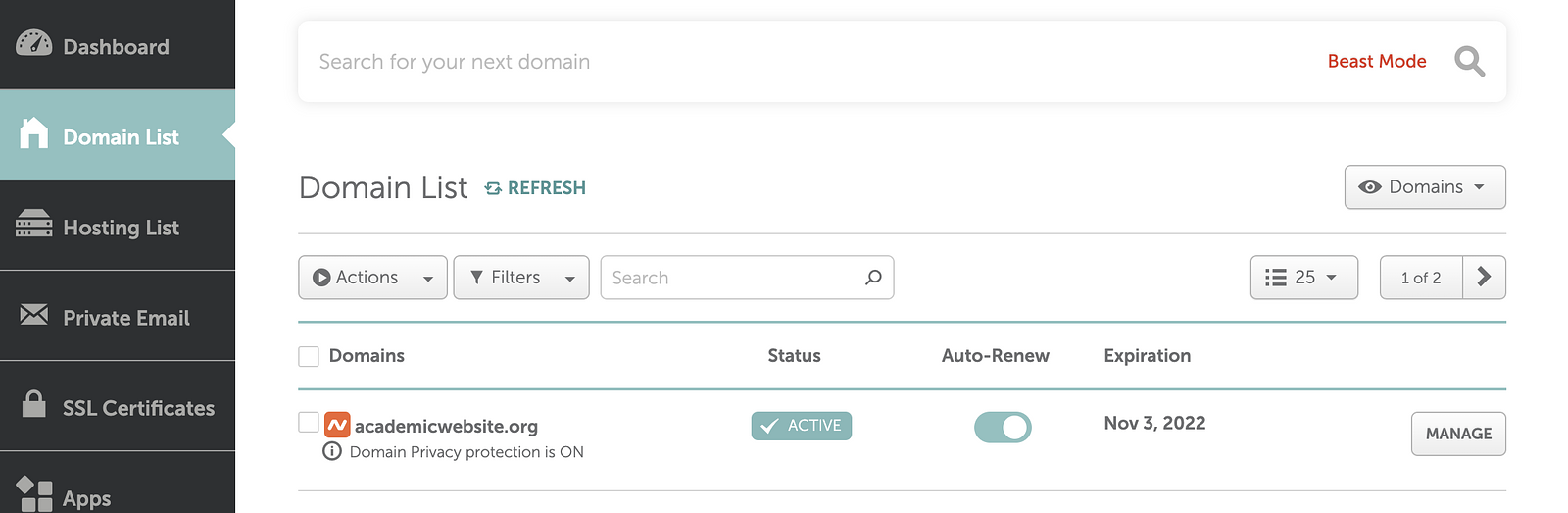Viewport: 1568px width, 513px height.
Task: Expand the Filters dropdown
Action: (x=521, y=278)
